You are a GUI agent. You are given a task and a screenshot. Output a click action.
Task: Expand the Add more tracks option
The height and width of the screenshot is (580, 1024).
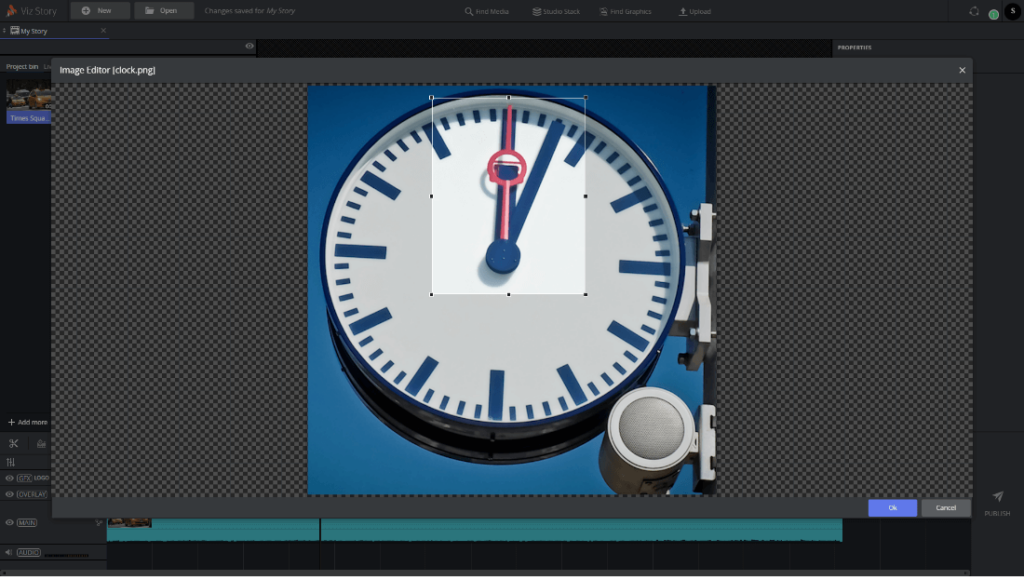click(28, 422)
